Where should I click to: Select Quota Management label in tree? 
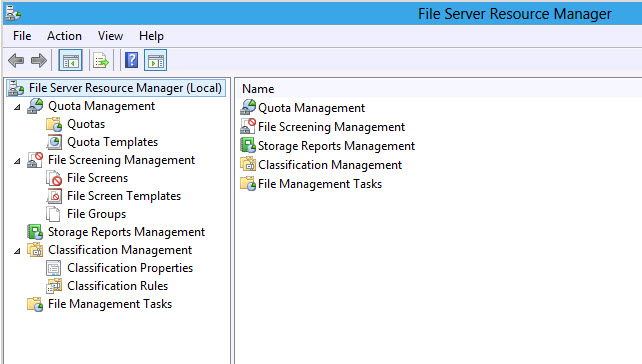pos(102,106)
